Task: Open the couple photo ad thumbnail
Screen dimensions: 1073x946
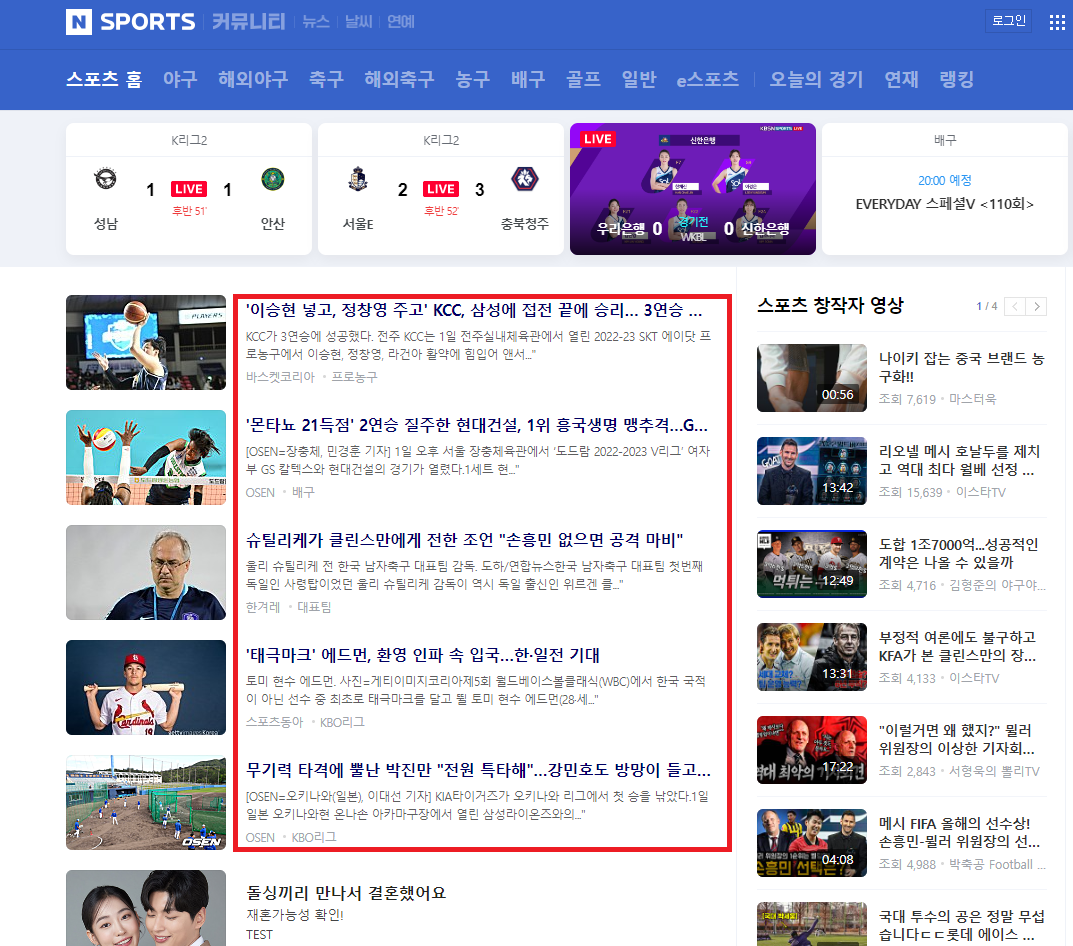Action: pyautogui.click(x=146, y=908)
